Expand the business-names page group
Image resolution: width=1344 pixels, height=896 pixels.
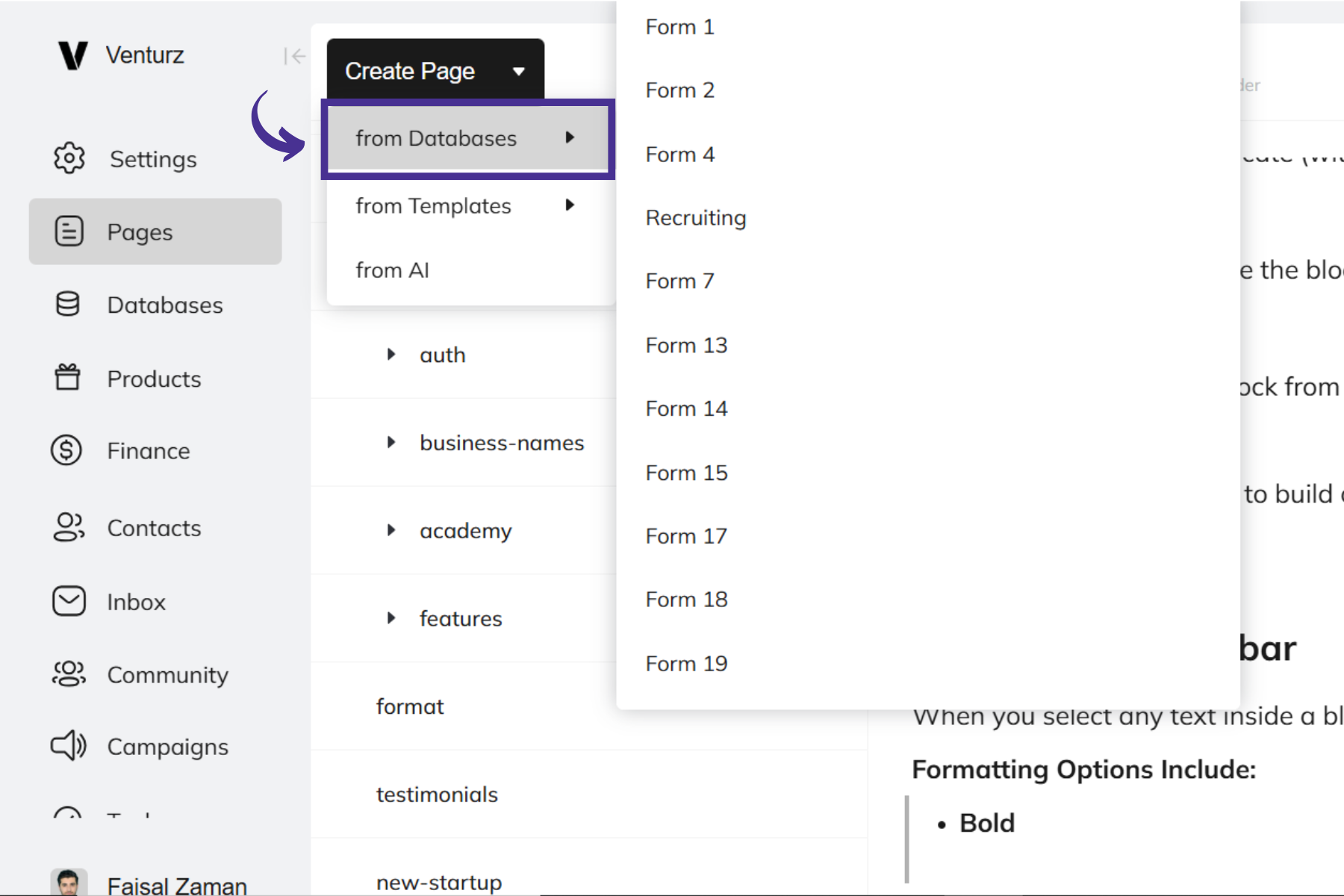tap(391, 443)
